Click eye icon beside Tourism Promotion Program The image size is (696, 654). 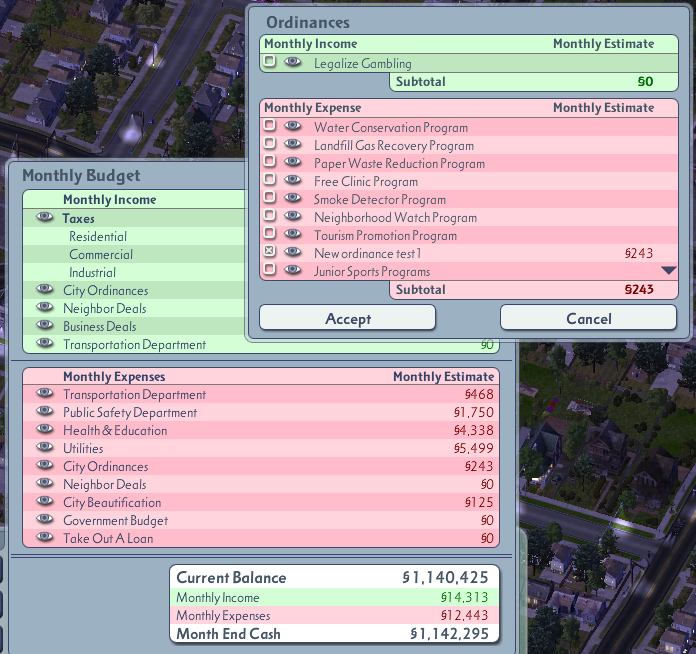(x=292, y=234)
